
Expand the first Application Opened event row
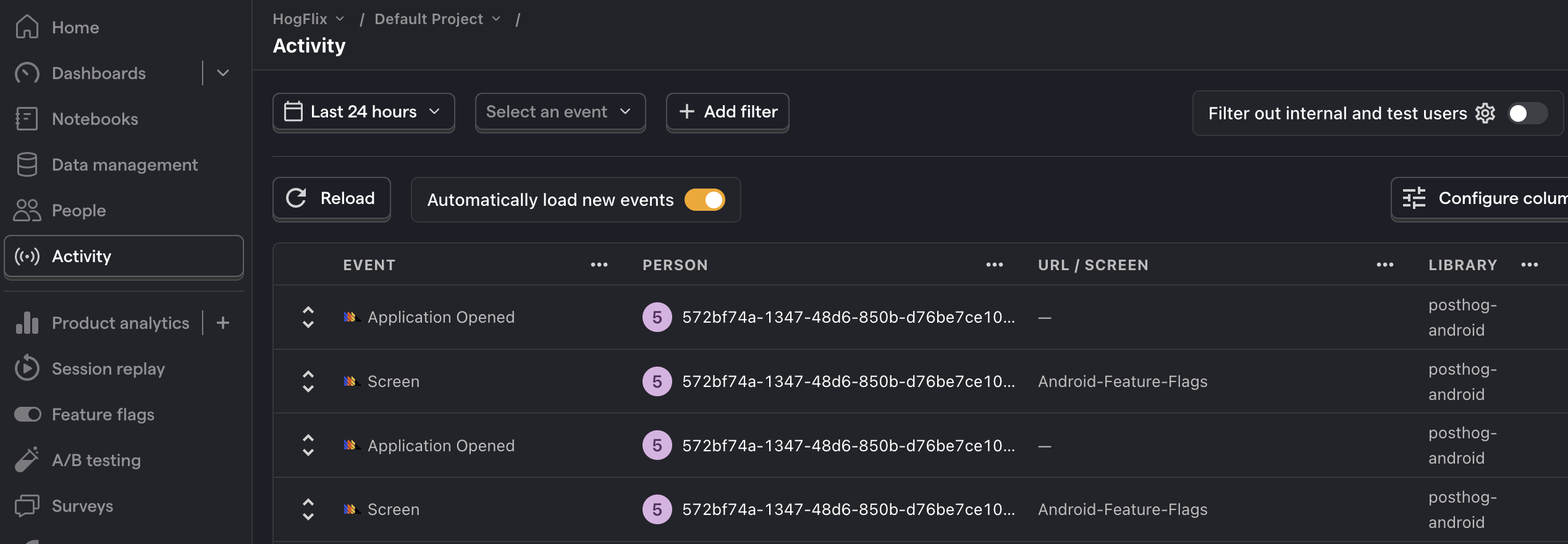pyautogui.click(x=308, y=317)
